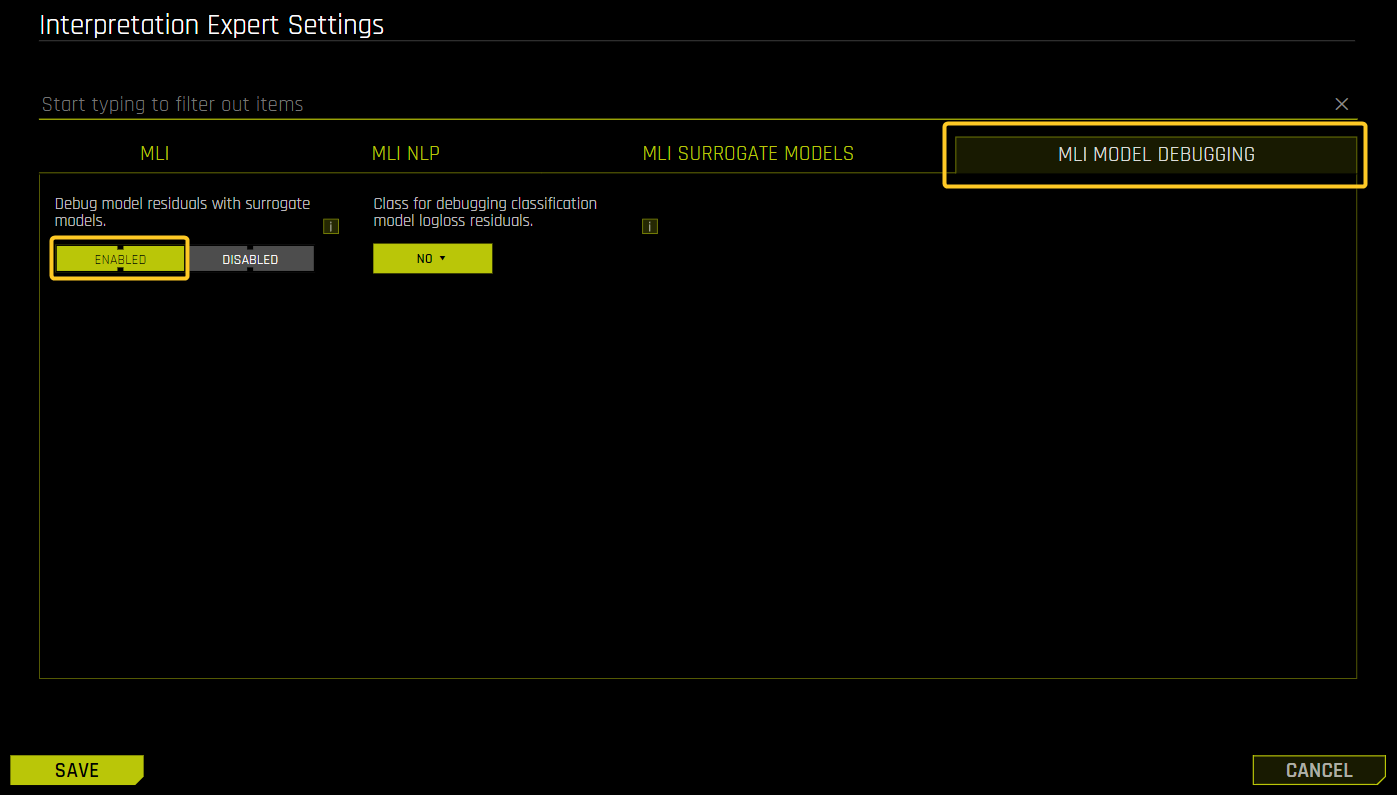Viewport: 1397px width, 795px height.
Task: Open the classification logloss residuals dropdown
Action: 432,258
